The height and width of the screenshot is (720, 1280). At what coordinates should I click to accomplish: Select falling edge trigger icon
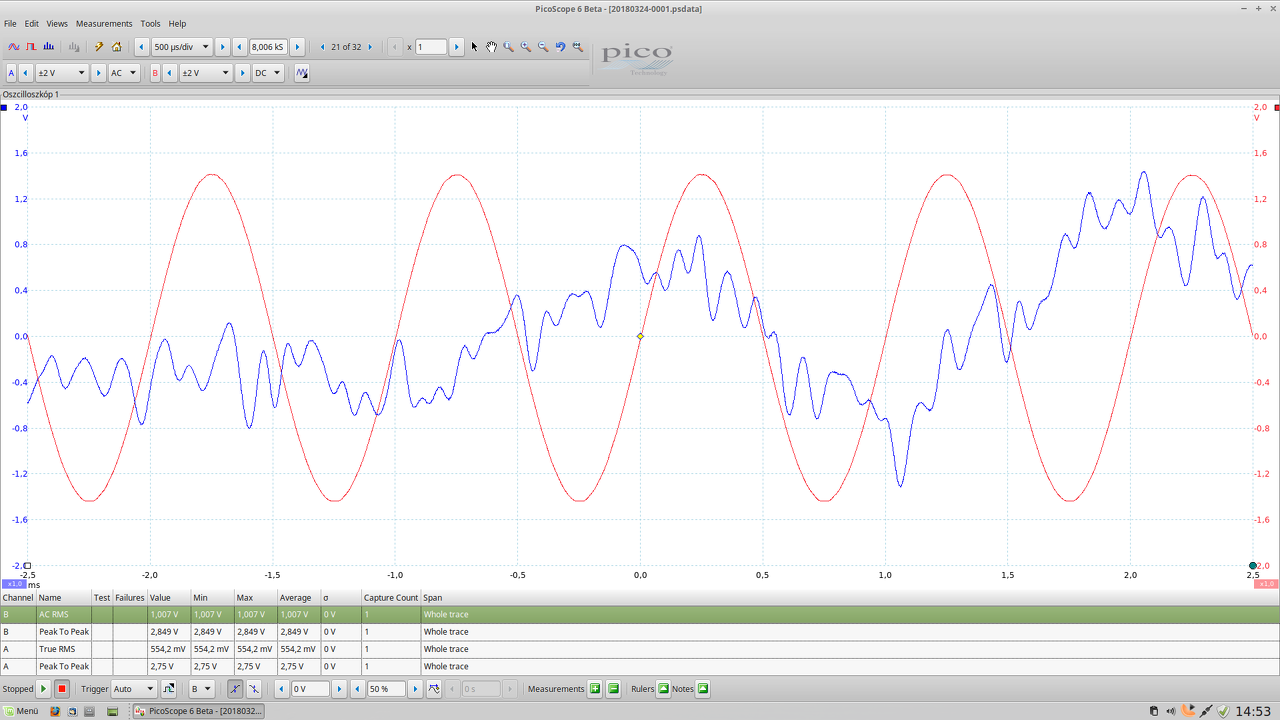[x=254, y=689]
